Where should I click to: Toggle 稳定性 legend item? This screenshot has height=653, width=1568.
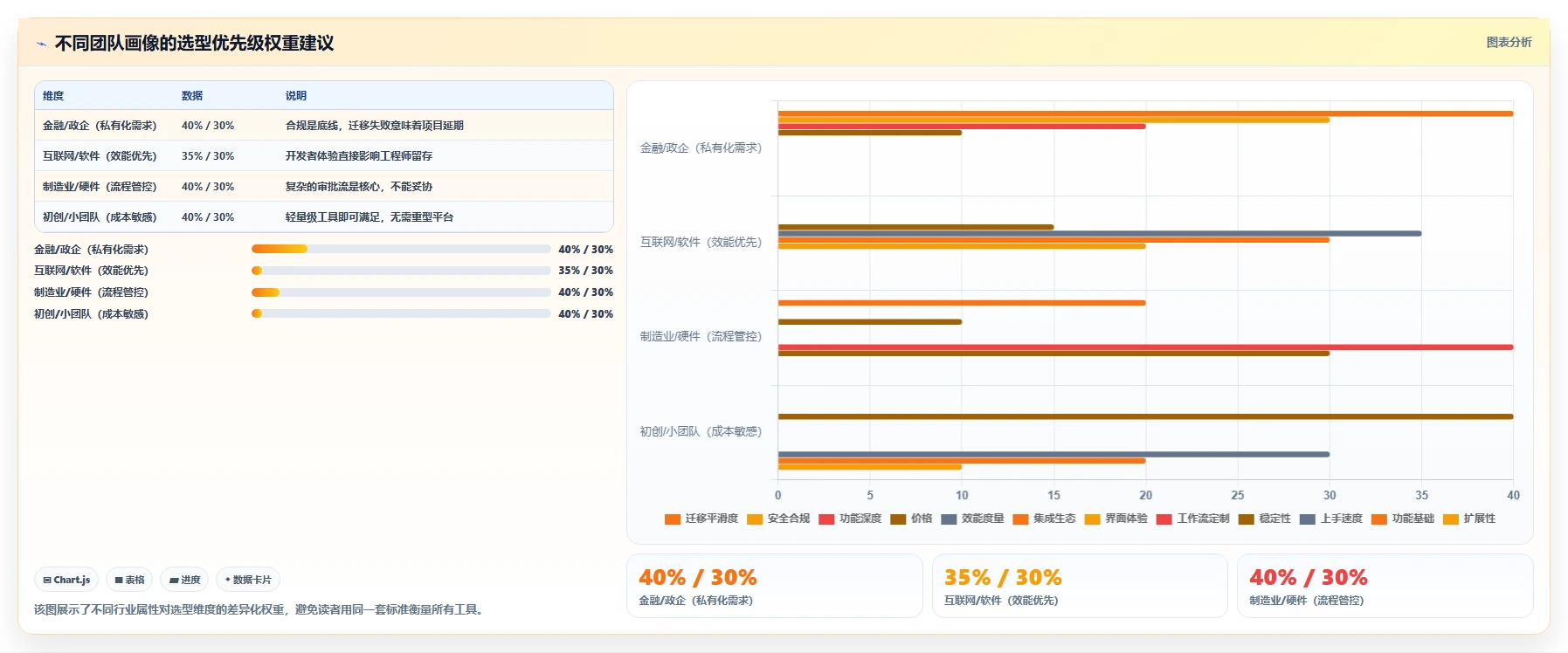[x=1264, y=519]
